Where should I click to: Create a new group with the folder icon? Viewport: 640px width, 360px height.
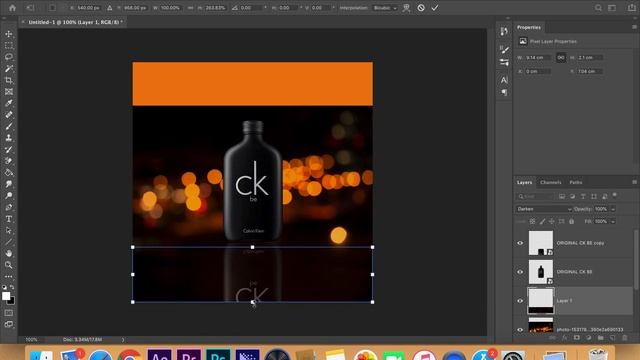point(600,338)
